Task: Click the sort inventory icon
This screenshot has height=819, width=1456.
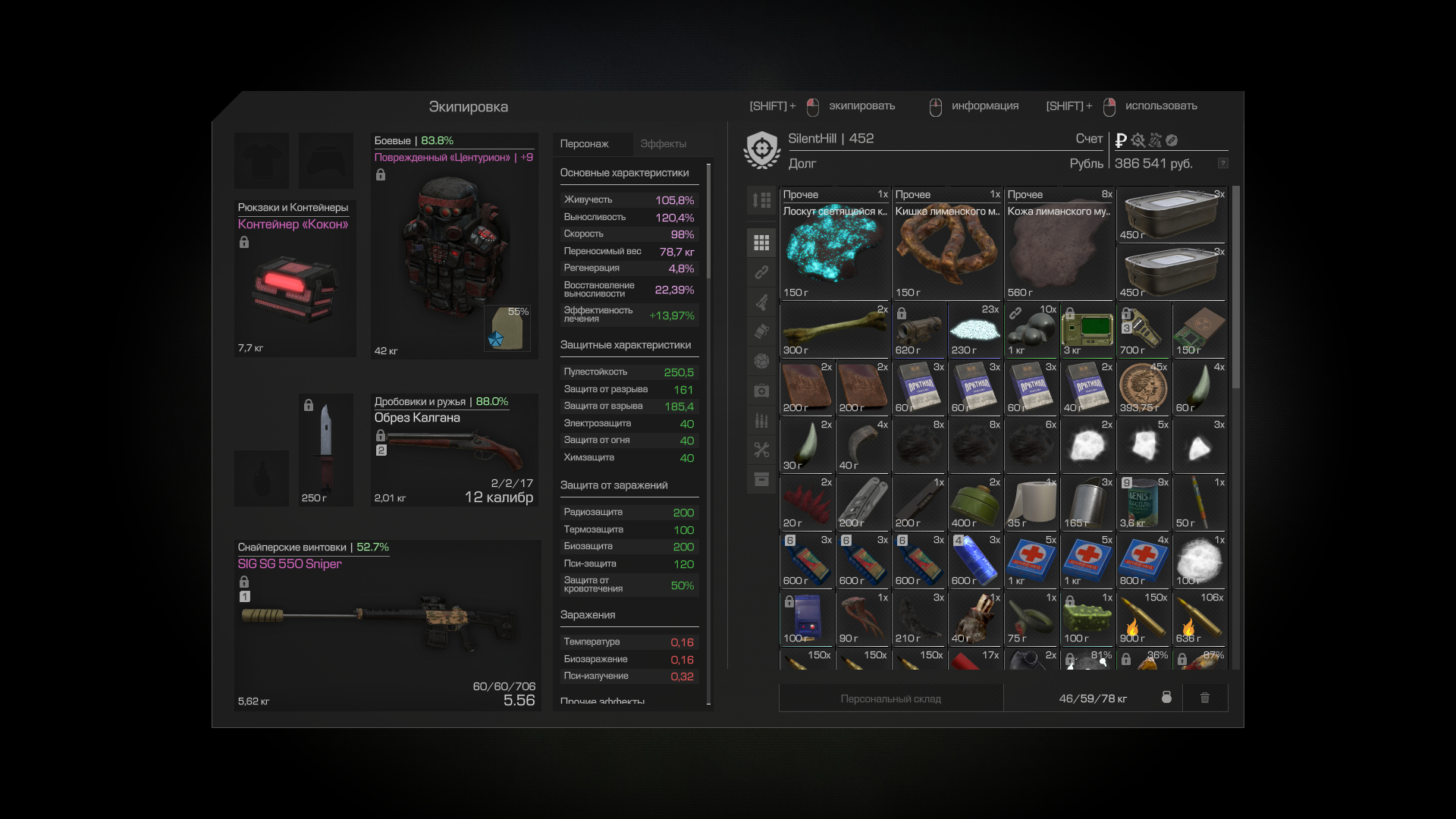Action: (761, 200)
